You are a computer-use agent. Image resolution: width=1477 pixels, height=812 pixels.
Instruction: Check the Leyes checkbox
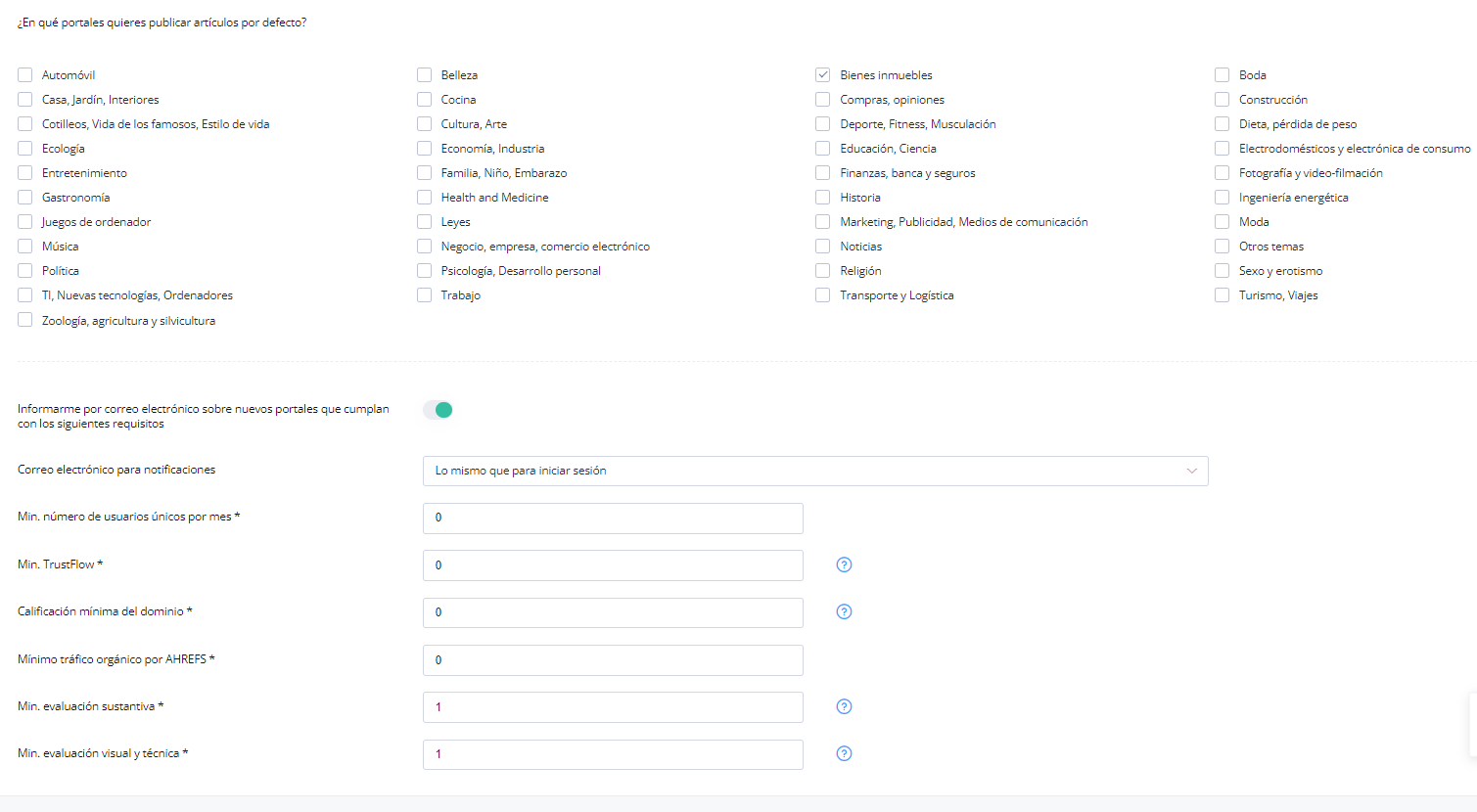click(x=425, y=221)
